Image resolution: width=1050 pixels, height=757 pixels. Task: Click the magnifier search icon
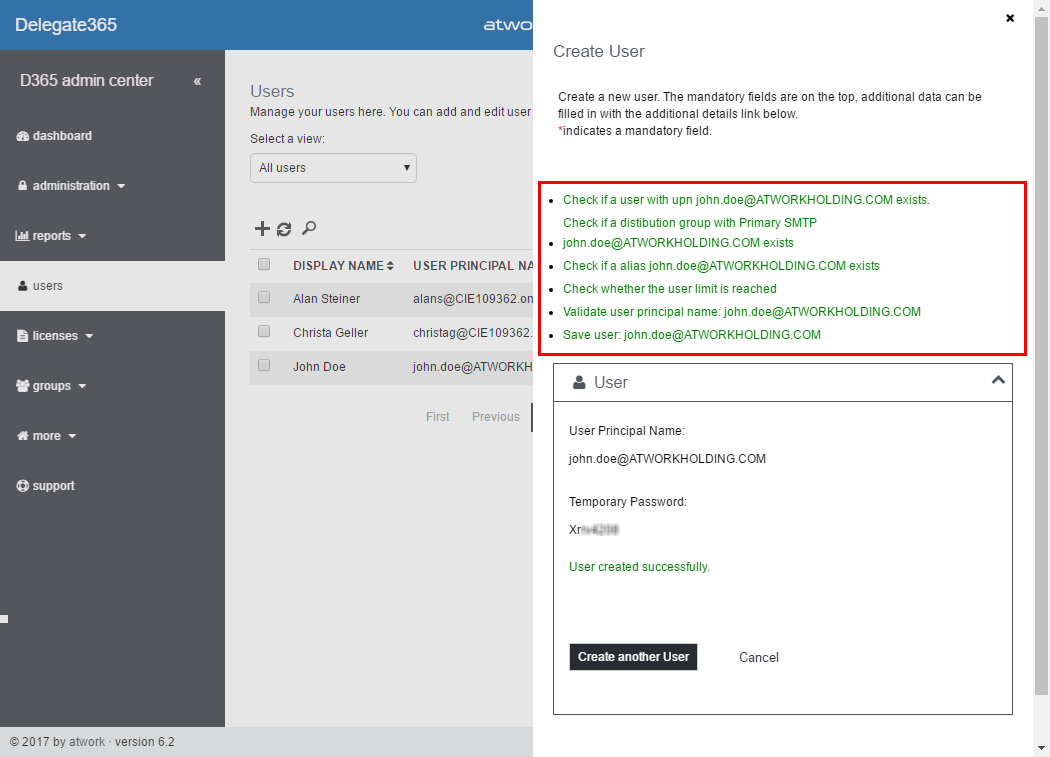point(309,229)
